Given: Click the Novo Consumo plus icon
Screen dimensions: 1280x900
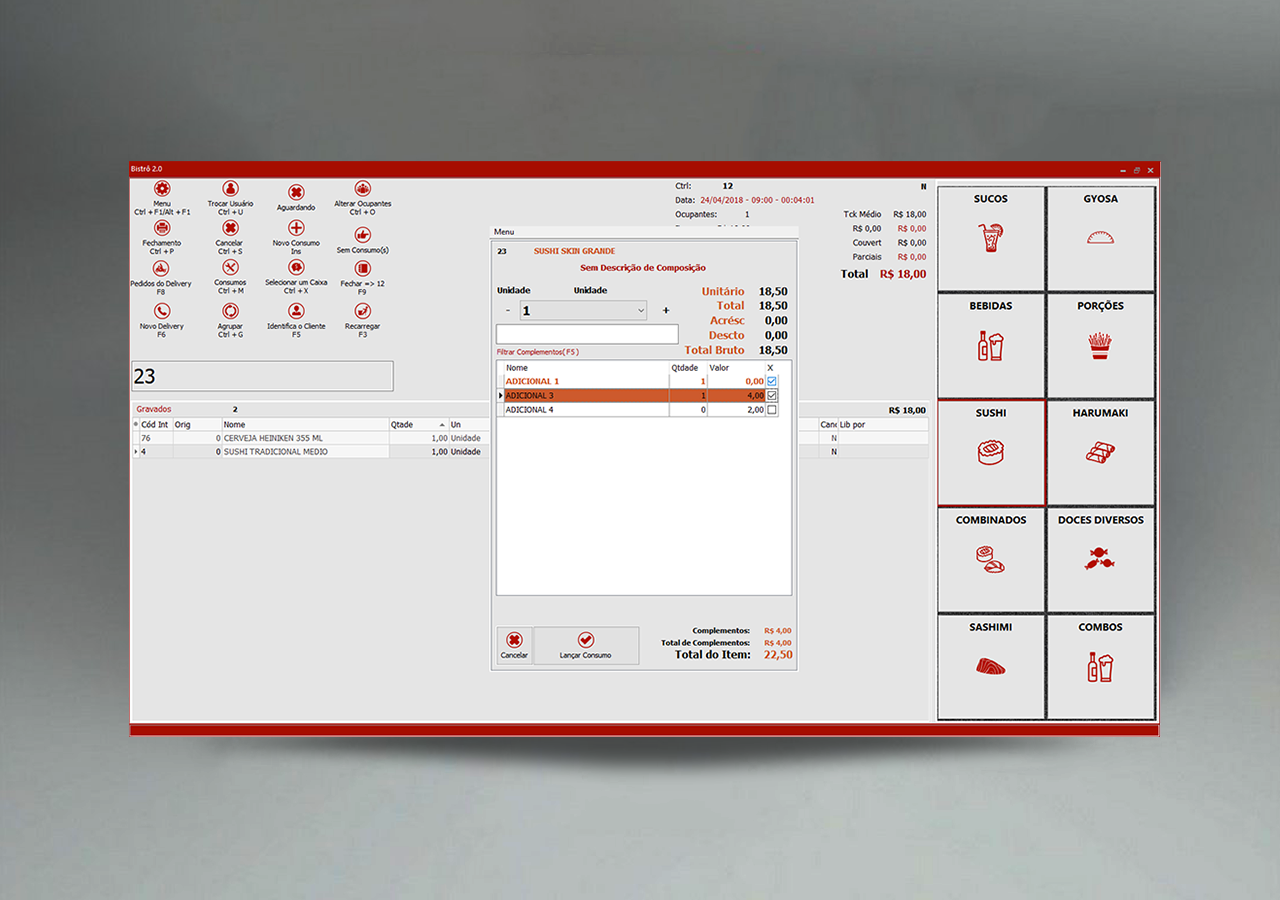Looking at the screenshot, I should click(296, 228).
